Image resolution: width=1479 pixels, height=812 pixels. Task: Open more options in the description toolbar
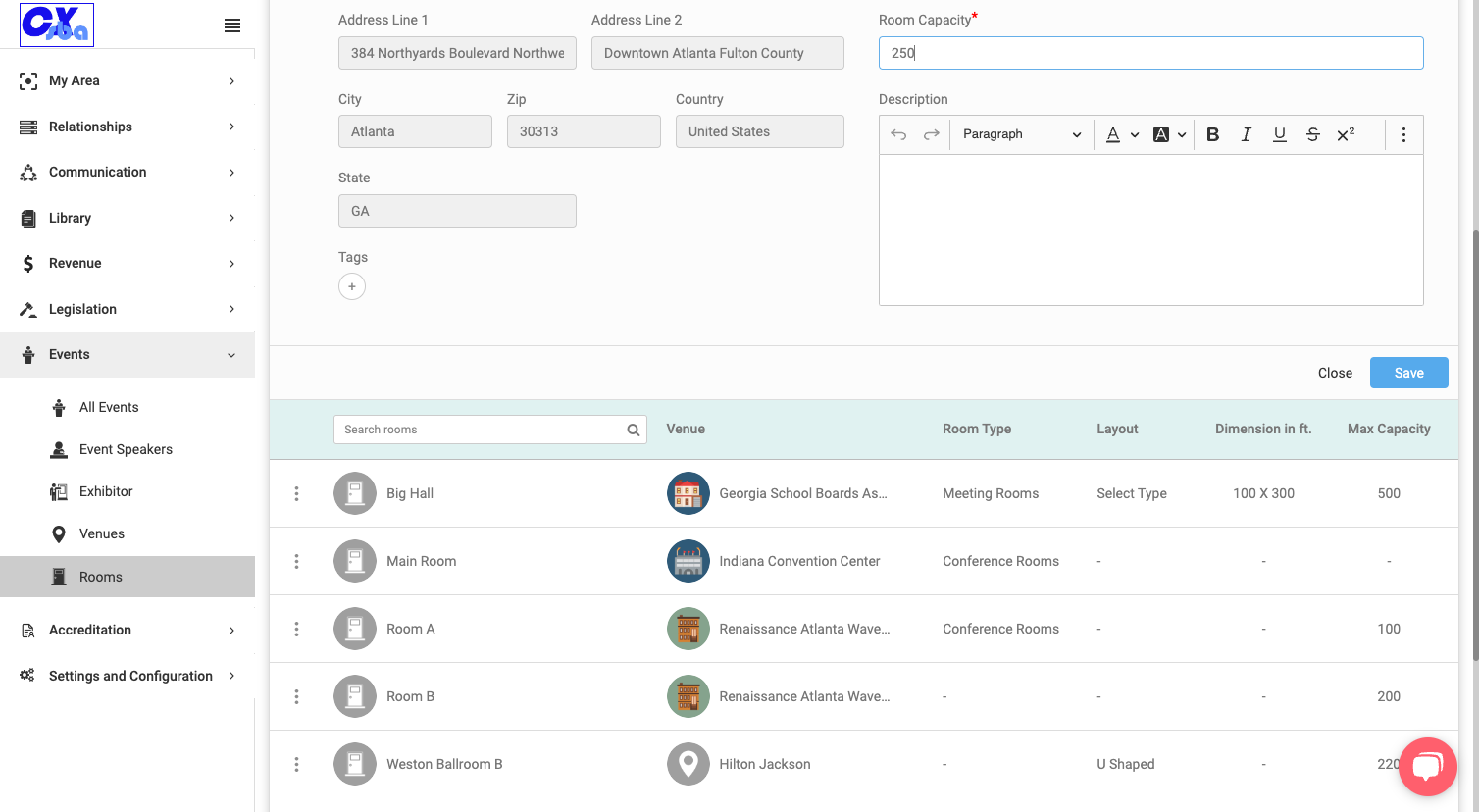click(x=1403, y=134)
